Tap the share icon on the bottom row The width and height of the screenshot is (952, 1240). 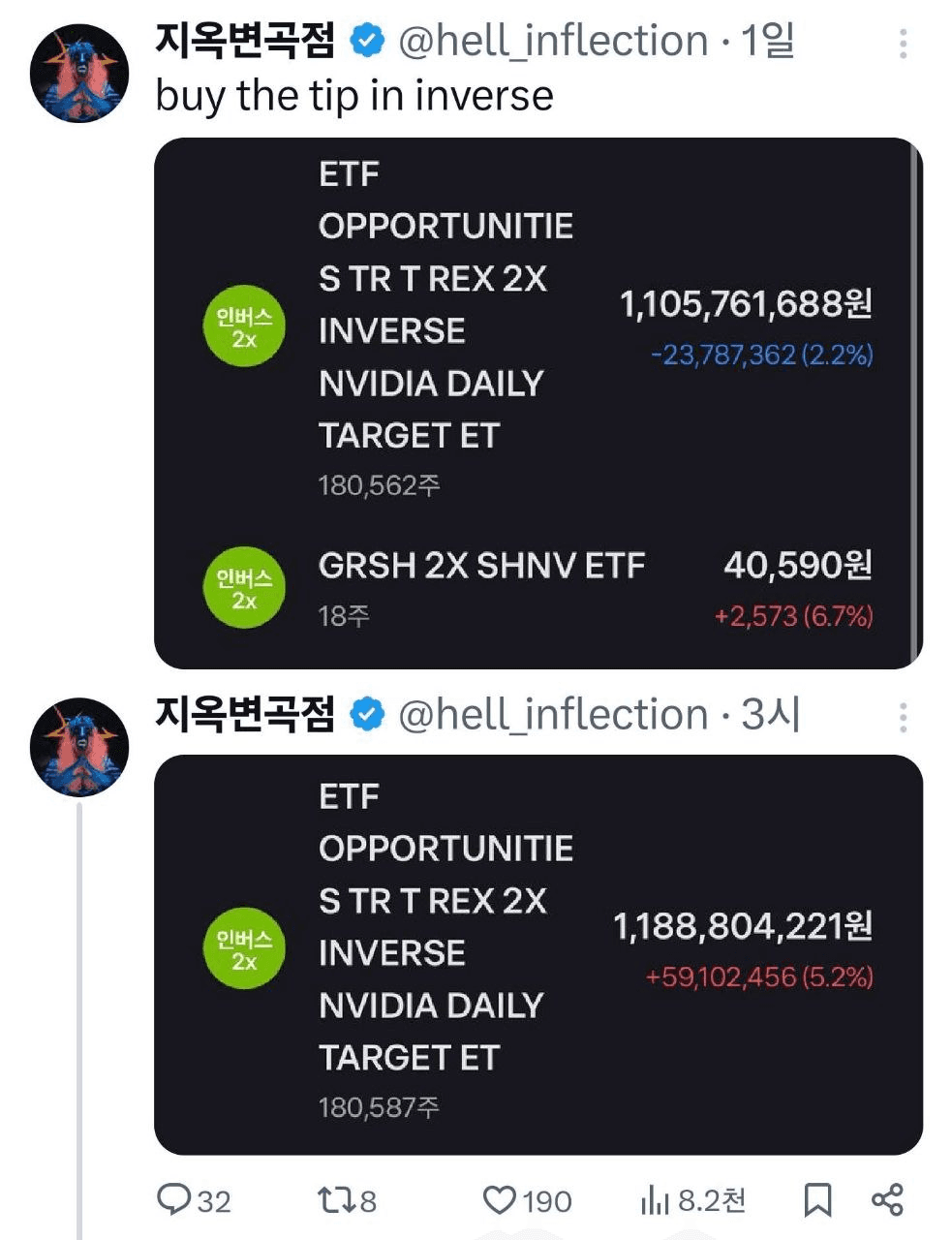tap(887, 1200)
